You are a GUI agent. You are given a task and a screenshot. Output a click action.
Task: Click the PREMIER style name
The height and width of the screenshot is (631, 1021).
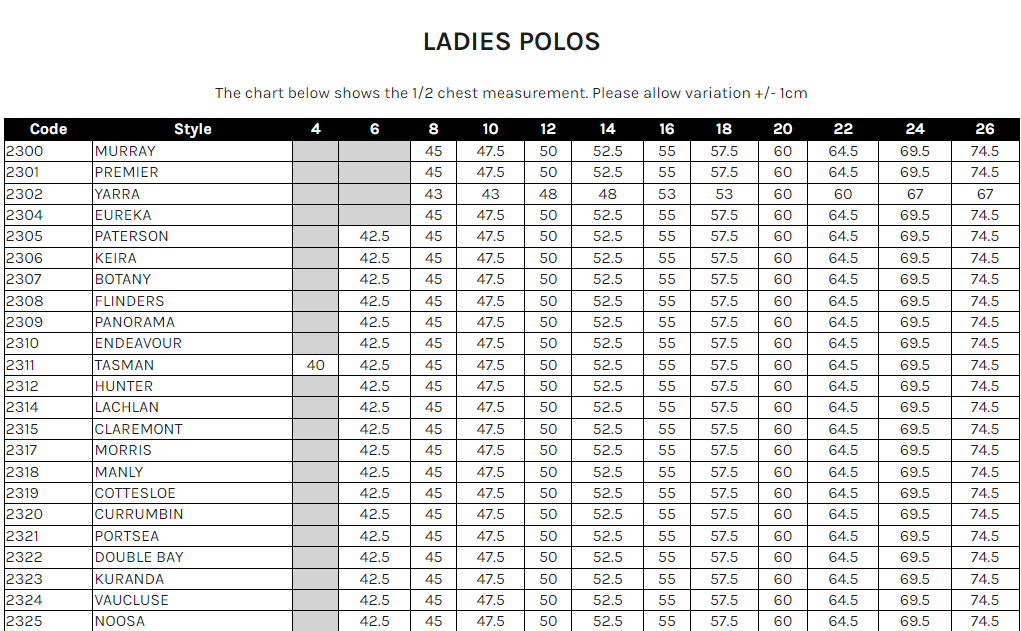pos(126,172)
